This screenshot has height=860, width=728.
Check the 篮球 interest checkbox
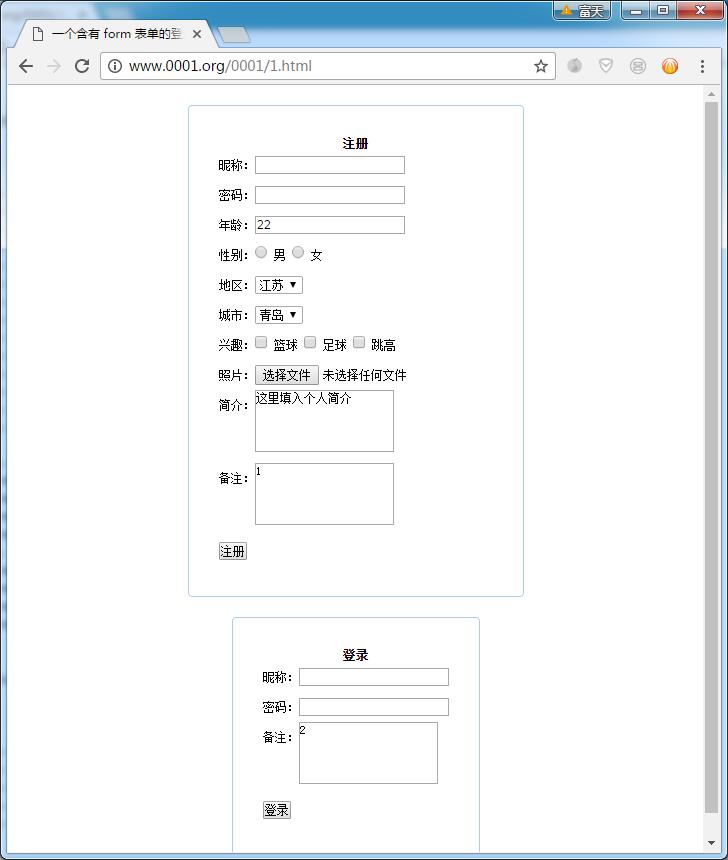pyautogui.click(x=261, y=342)
